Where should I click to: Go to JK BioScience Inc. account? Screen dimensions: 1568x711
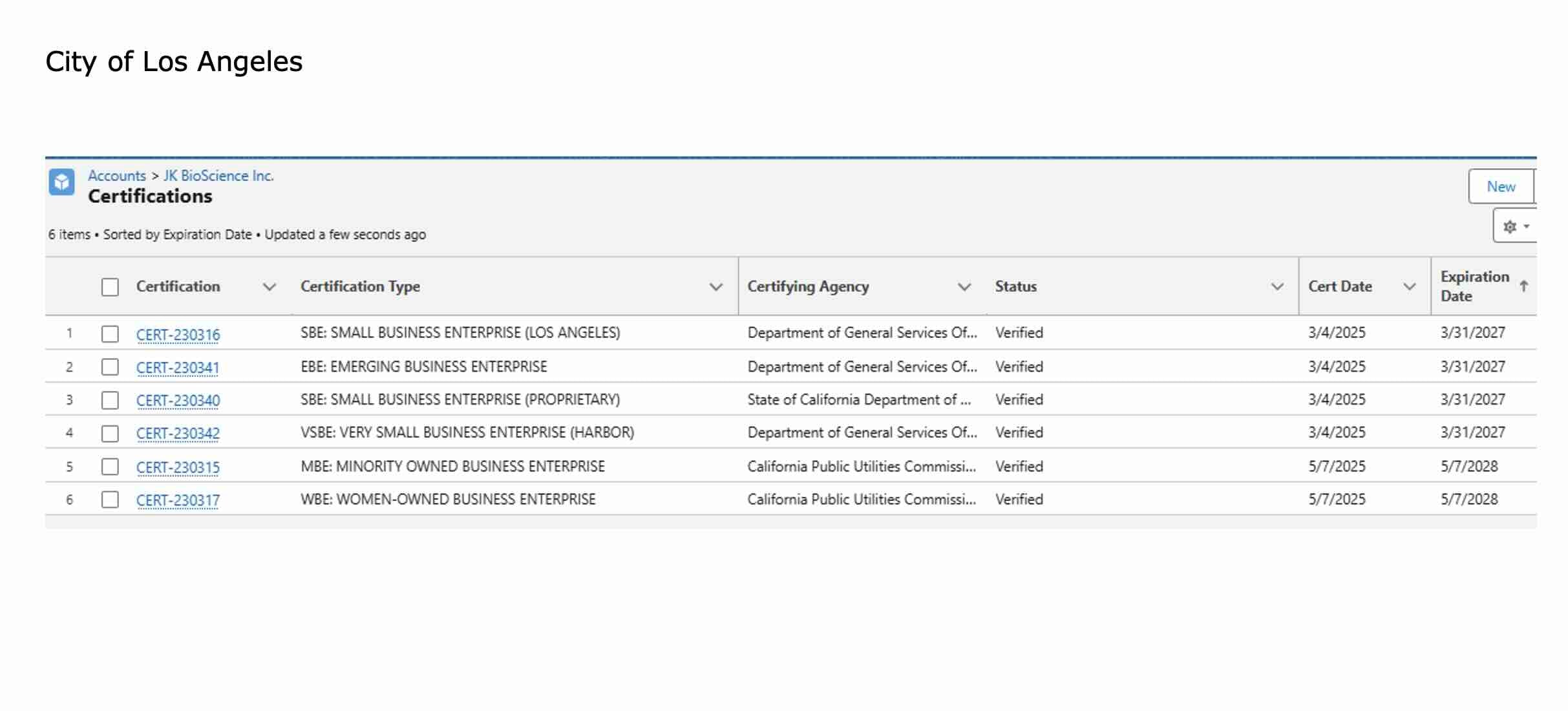218,176
